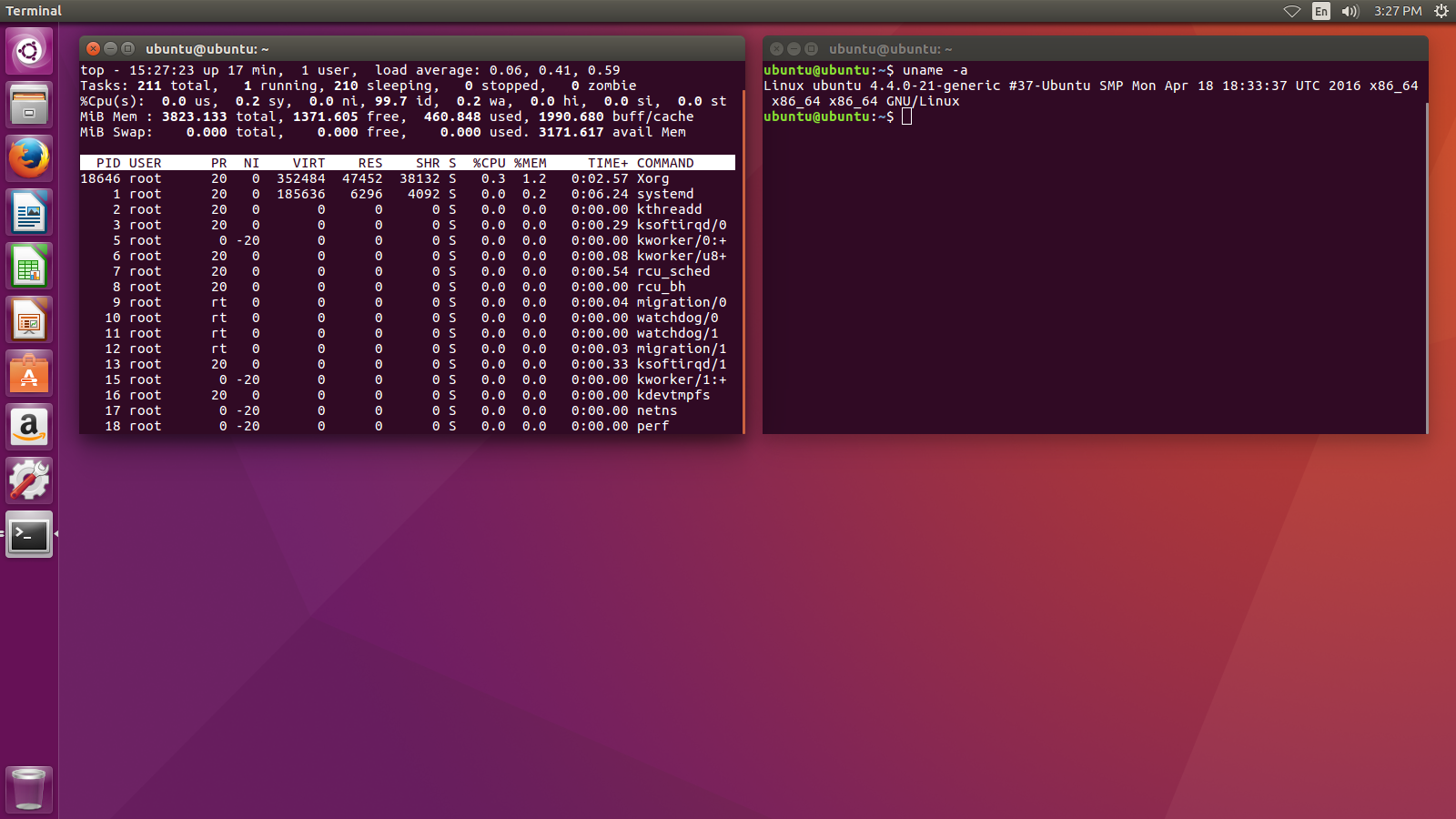The height and width of the screenshot is (819, 1456).
Task: Close the uname terminal window
Action: [x=776, y=49]
